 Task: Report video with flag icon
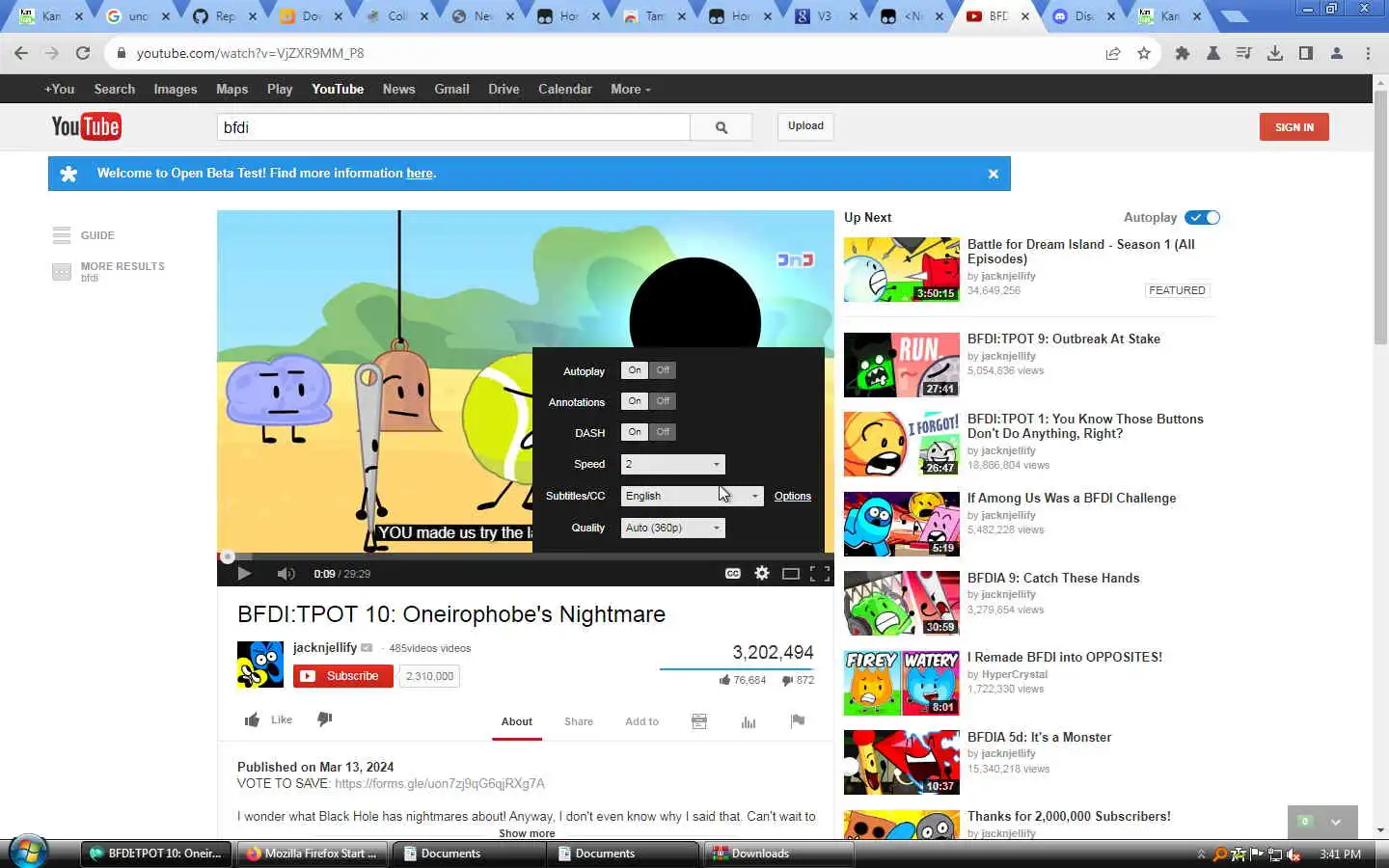click(x=798, y=721)
